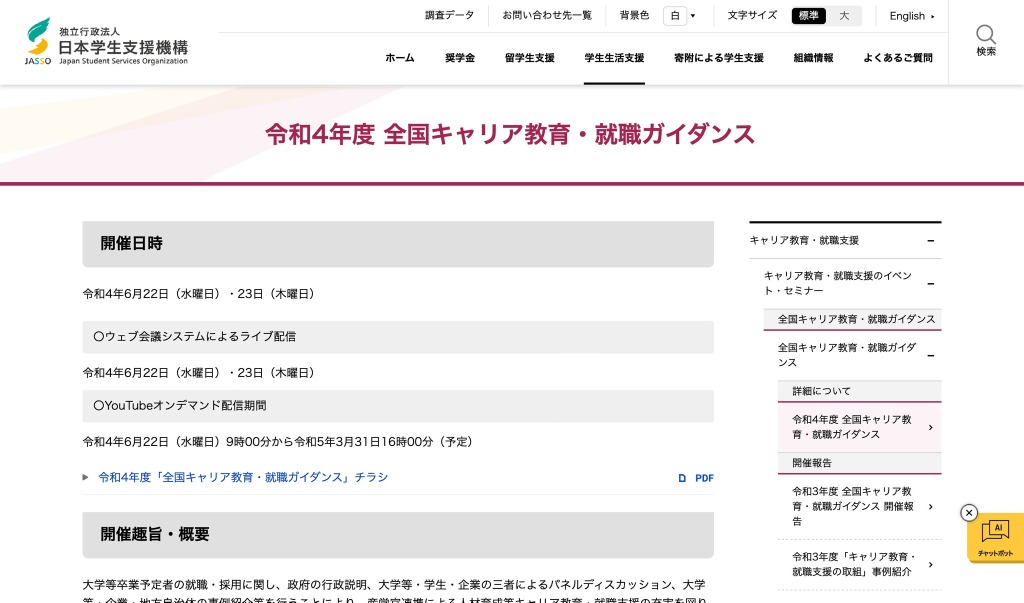Click the JASSO logo in the header
This screenshot has height=603, width=1024.
[106, 42]
